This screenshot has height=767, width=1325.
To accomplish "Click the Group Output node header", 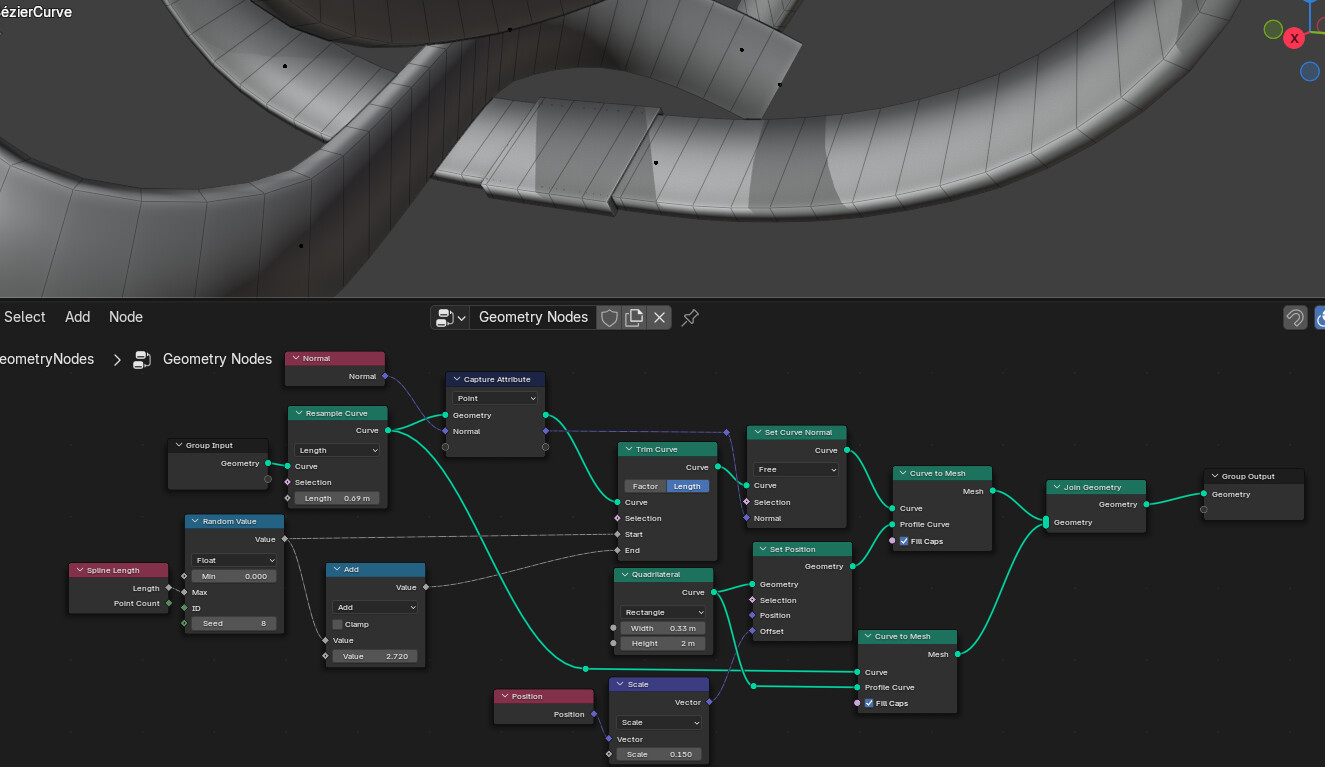I will tap(1254, 476).
